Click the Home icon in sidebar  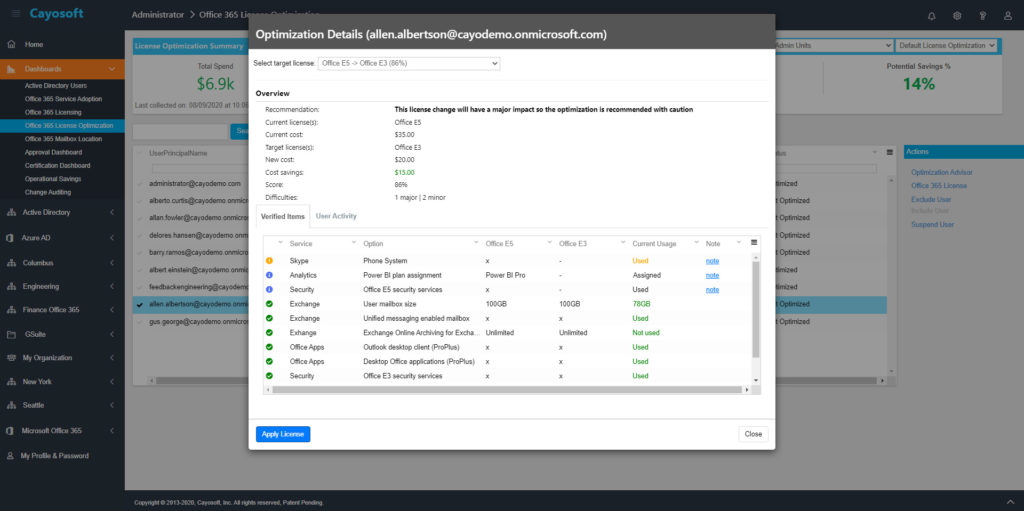click(11, 44)
